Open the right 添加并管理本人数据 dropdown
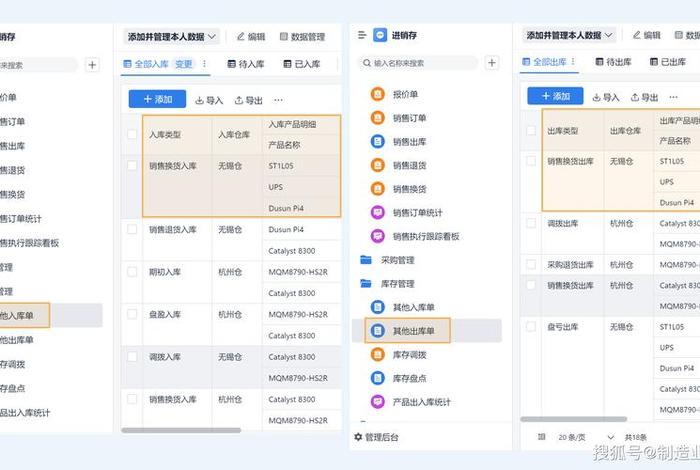 click(569, 35)
